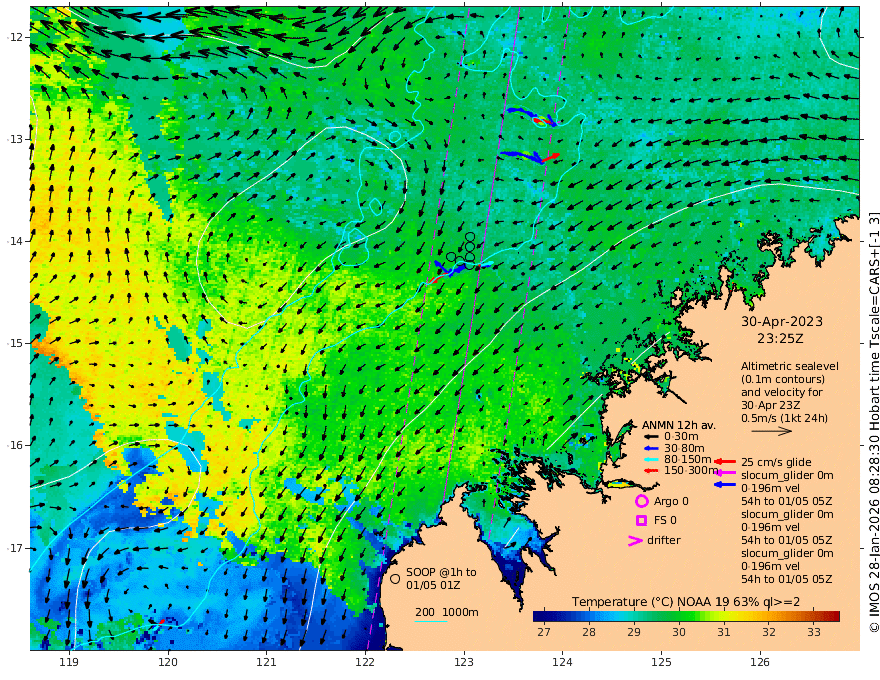Click the red 150-300m legend arrow
This screenshot has width=880, height=680.
coord(651,471)
